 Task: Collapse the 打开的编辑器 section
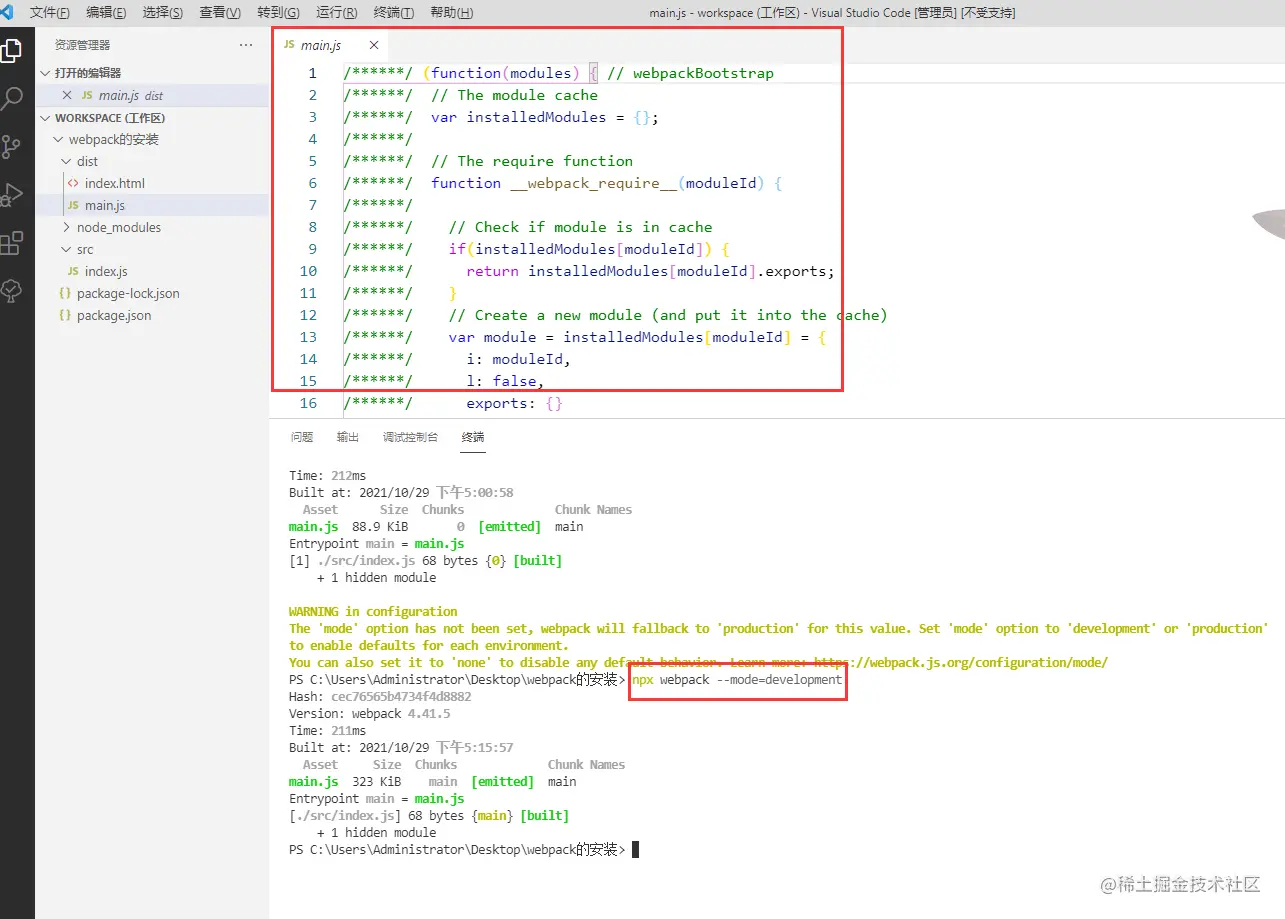tap(45, 73)
